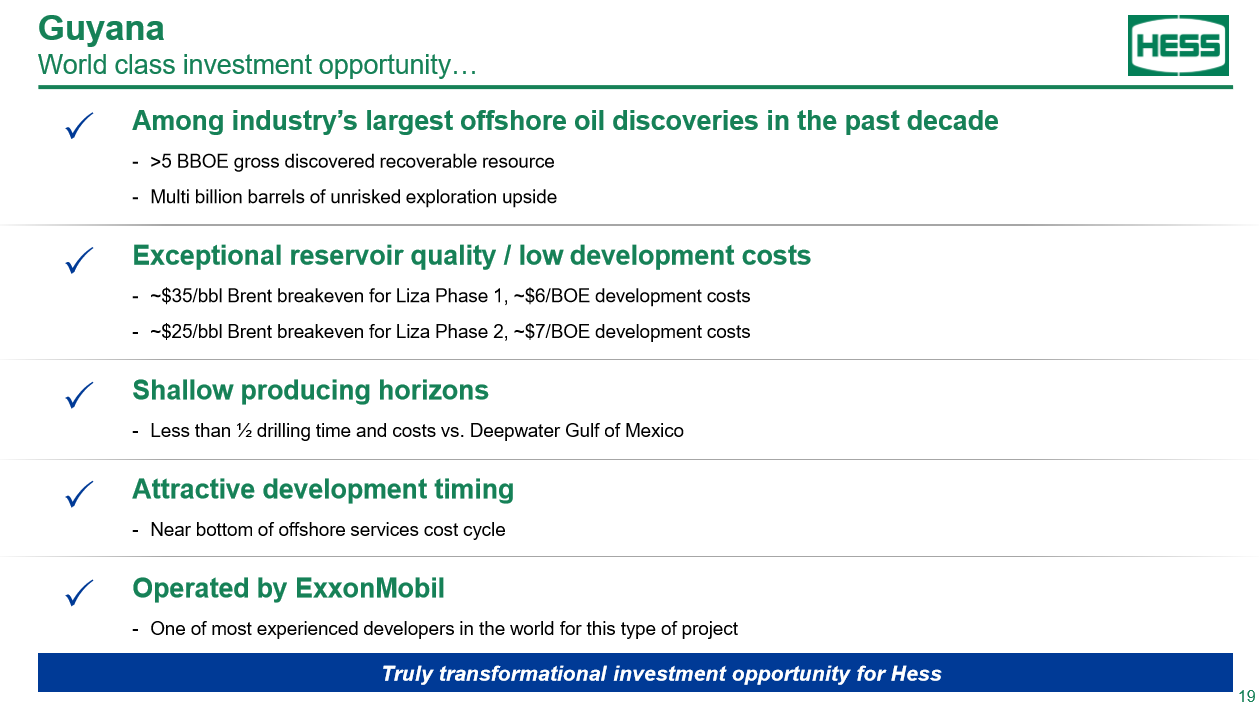
Task: Click the Among industry's largest offshore discoveries heading
Action: [565, 121]
